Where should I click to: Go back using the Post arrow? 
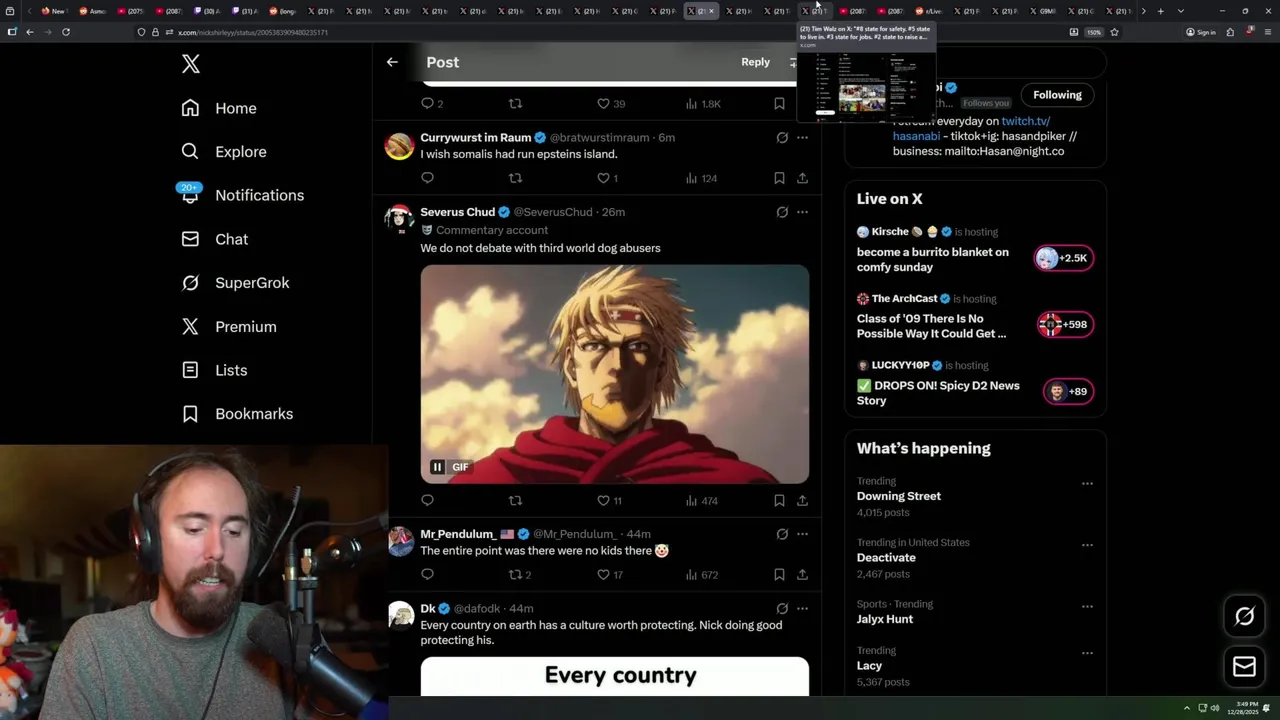pos(392,62)
